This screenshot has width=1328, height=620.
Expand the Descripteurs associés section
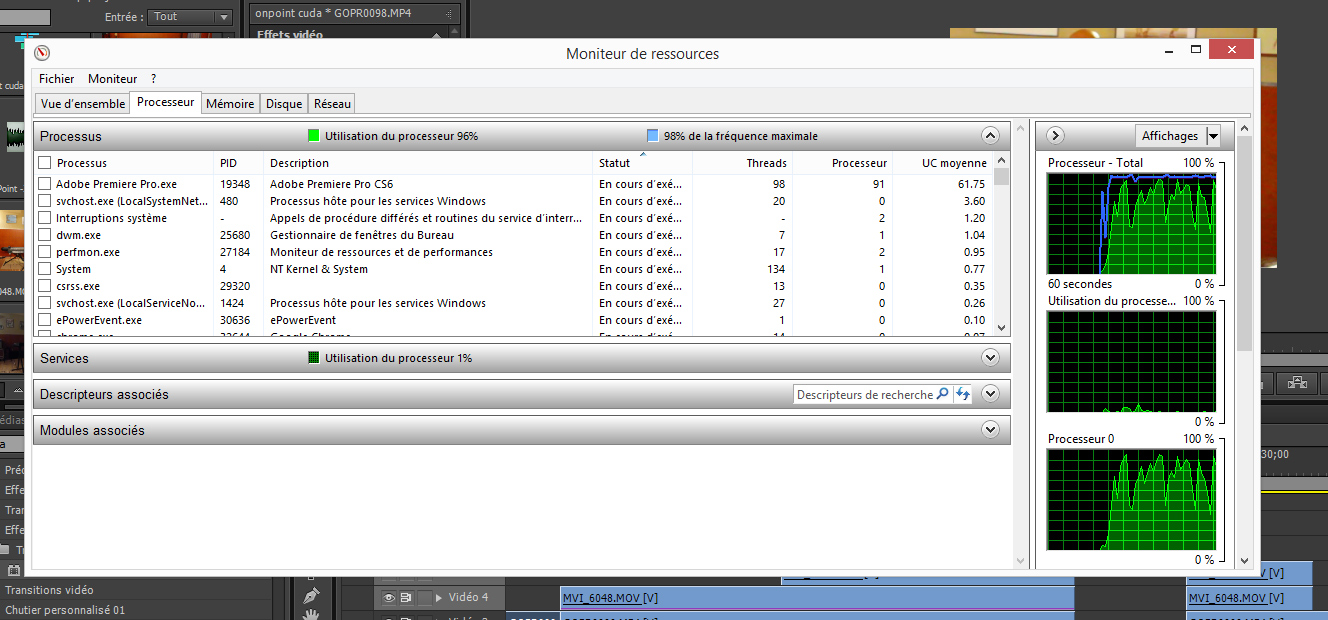click(x=990, y=394)
